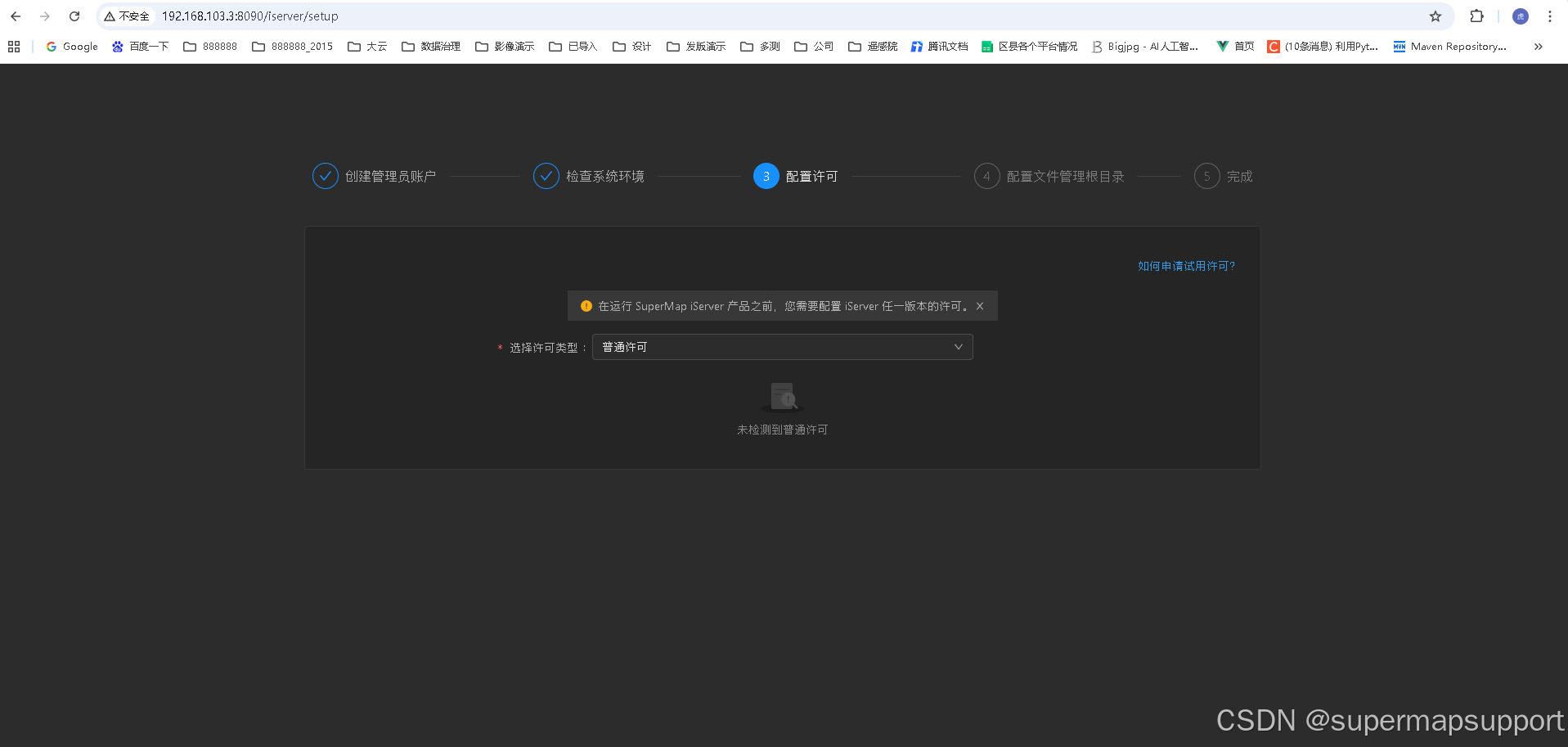The height and width of the screenshot is (747, 1568).
Task: Reload the page using the refresh icon
Action: coord(74,16)
